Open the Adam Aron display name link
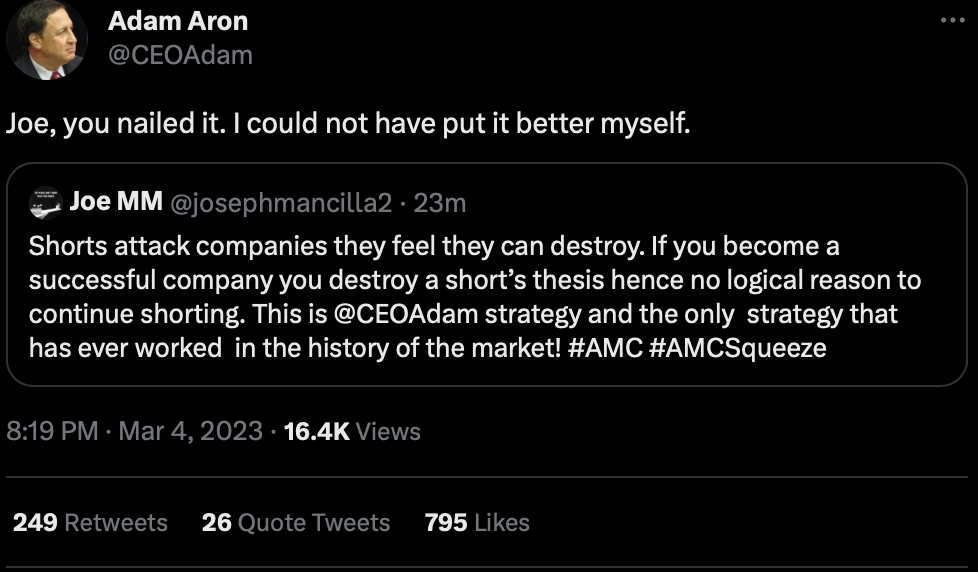Viewport: 978px width, 572px height. 177,21
